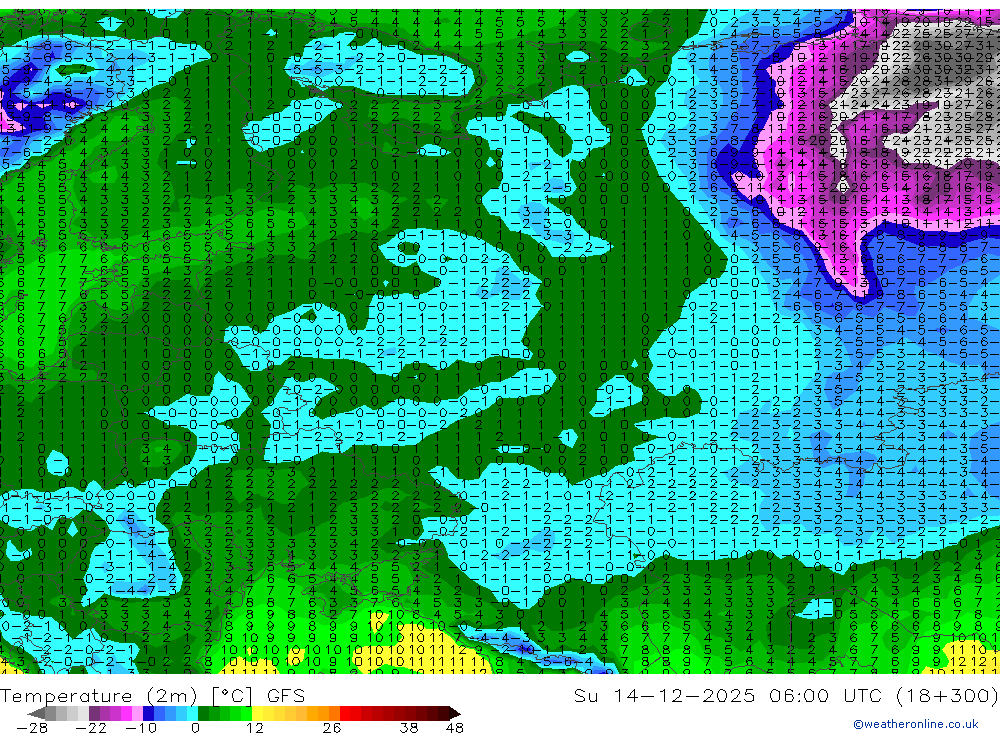
Task: Click the '-22' legend scale label
Action: (91, 728)
